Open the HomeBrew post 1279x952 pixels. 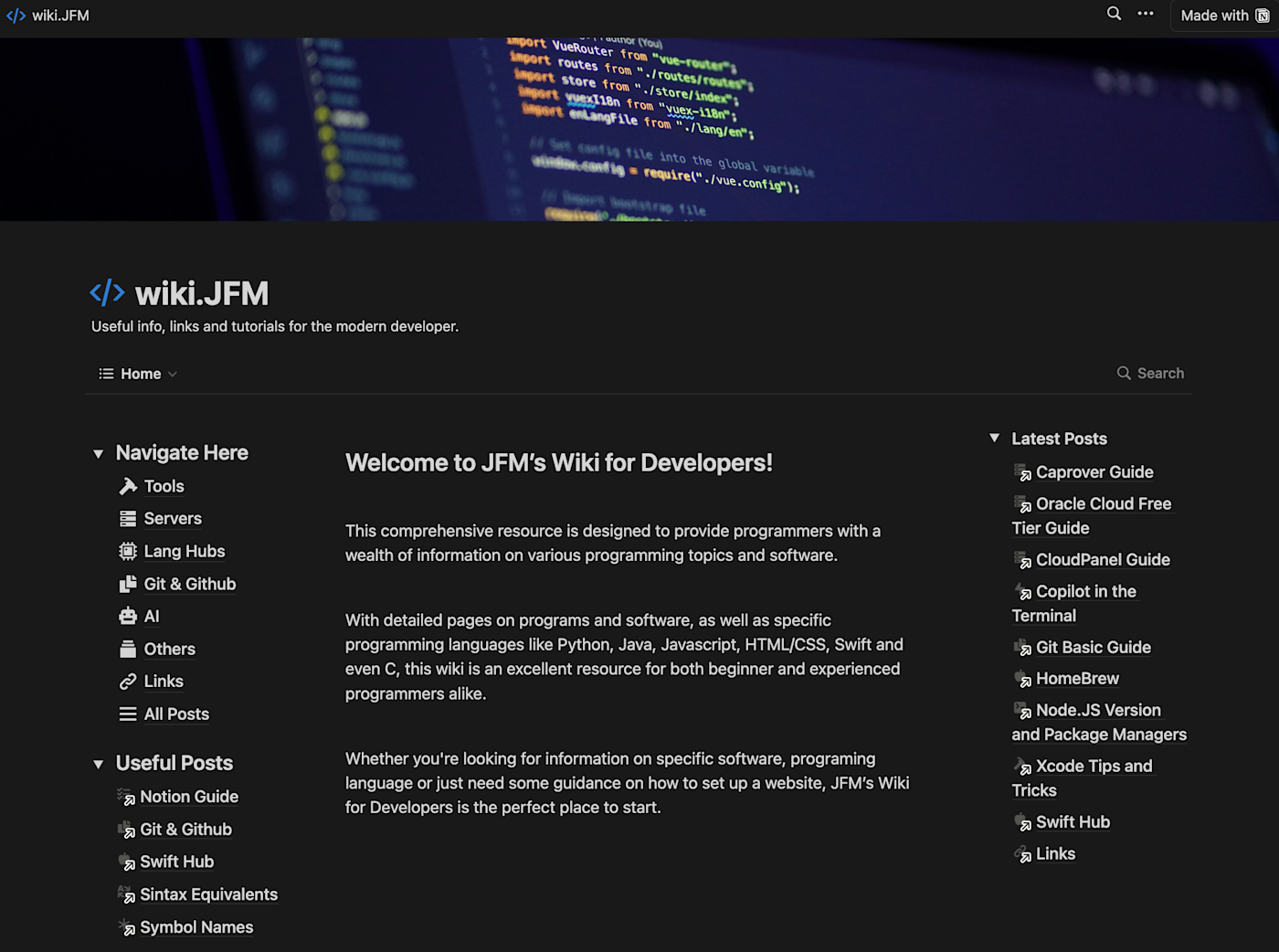pyautogui.click(x=1077, y=679)
